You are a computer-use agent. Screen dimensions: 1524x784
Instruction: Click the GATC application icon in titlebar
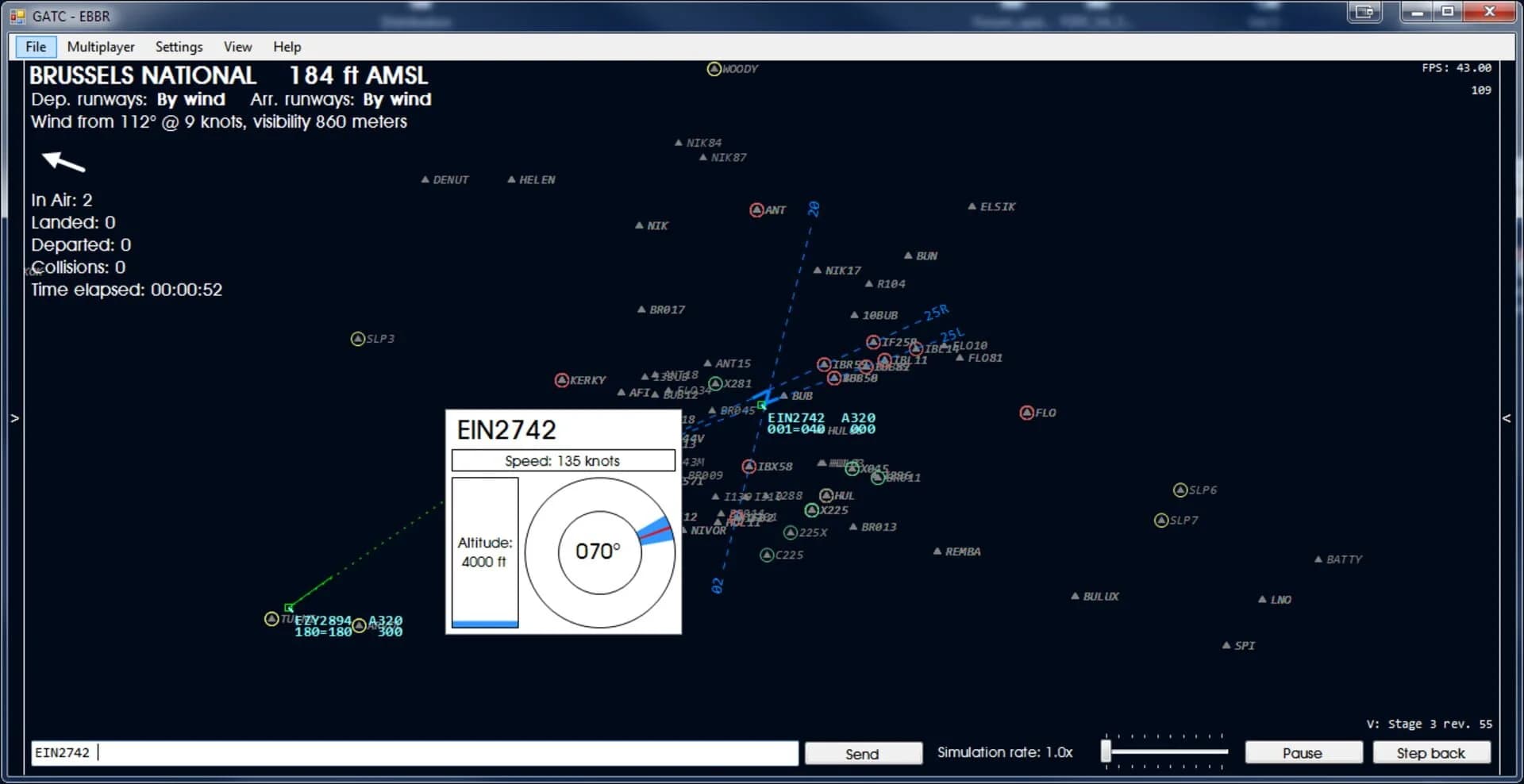pyautogui.click(x=16, y=16)
